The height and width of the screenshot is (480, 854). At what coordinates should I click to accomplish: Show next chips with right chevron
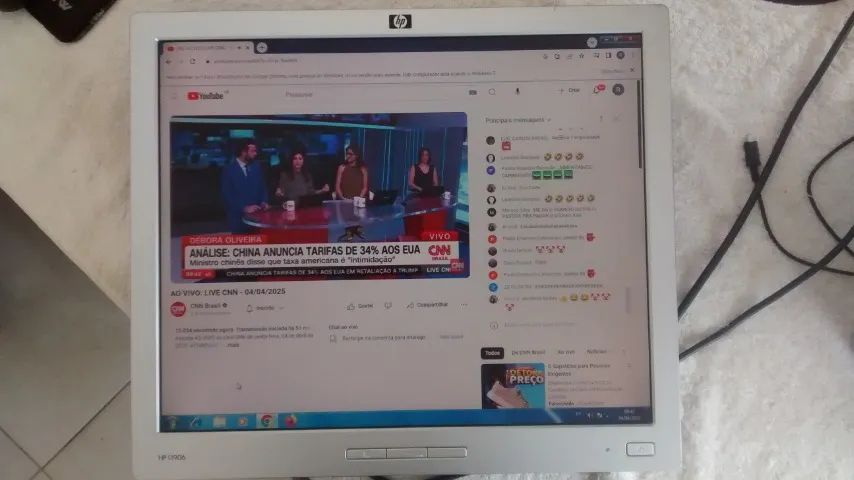tap(624, 351)
